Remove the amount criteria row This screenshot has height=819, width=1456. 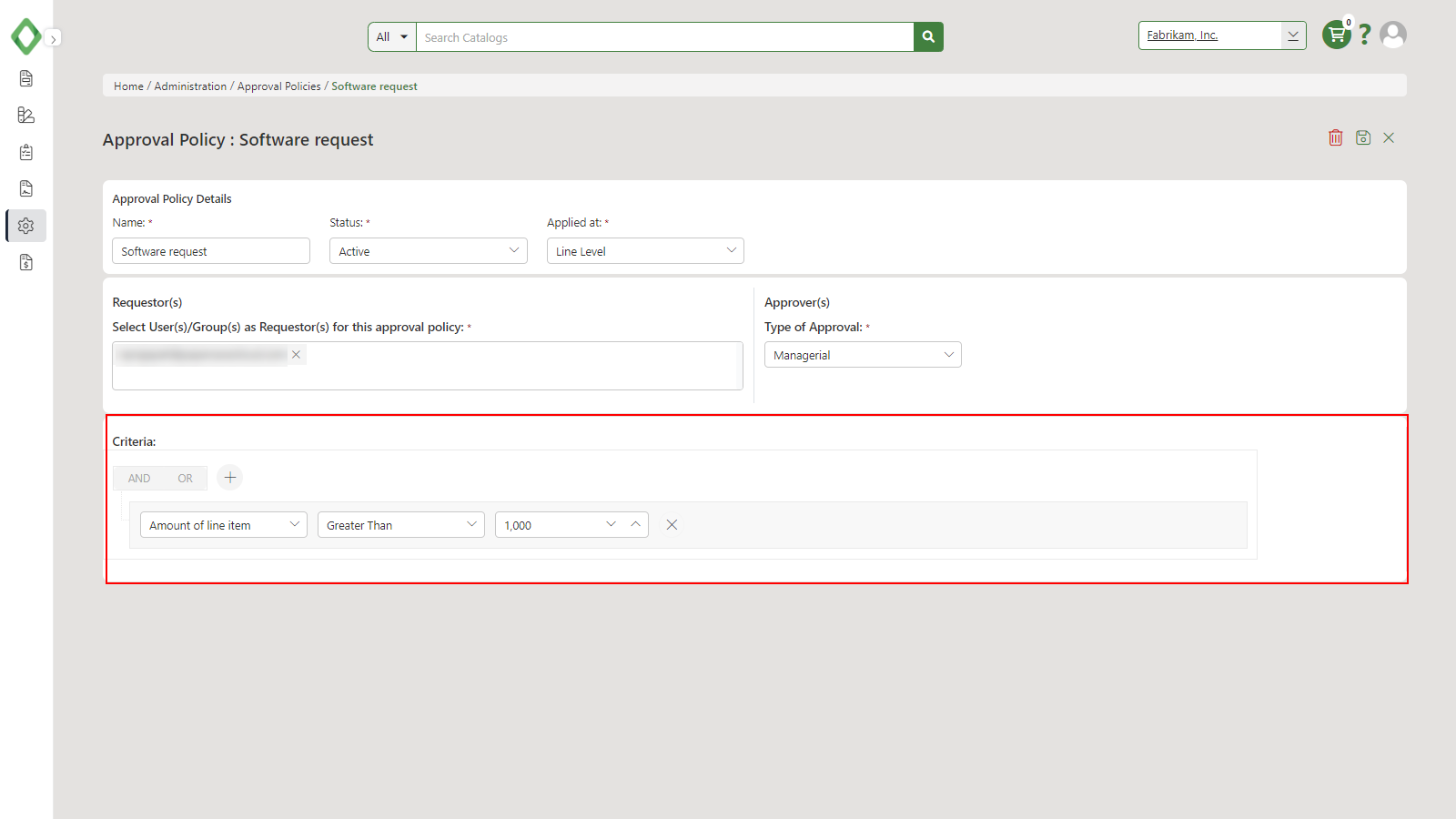672,525
